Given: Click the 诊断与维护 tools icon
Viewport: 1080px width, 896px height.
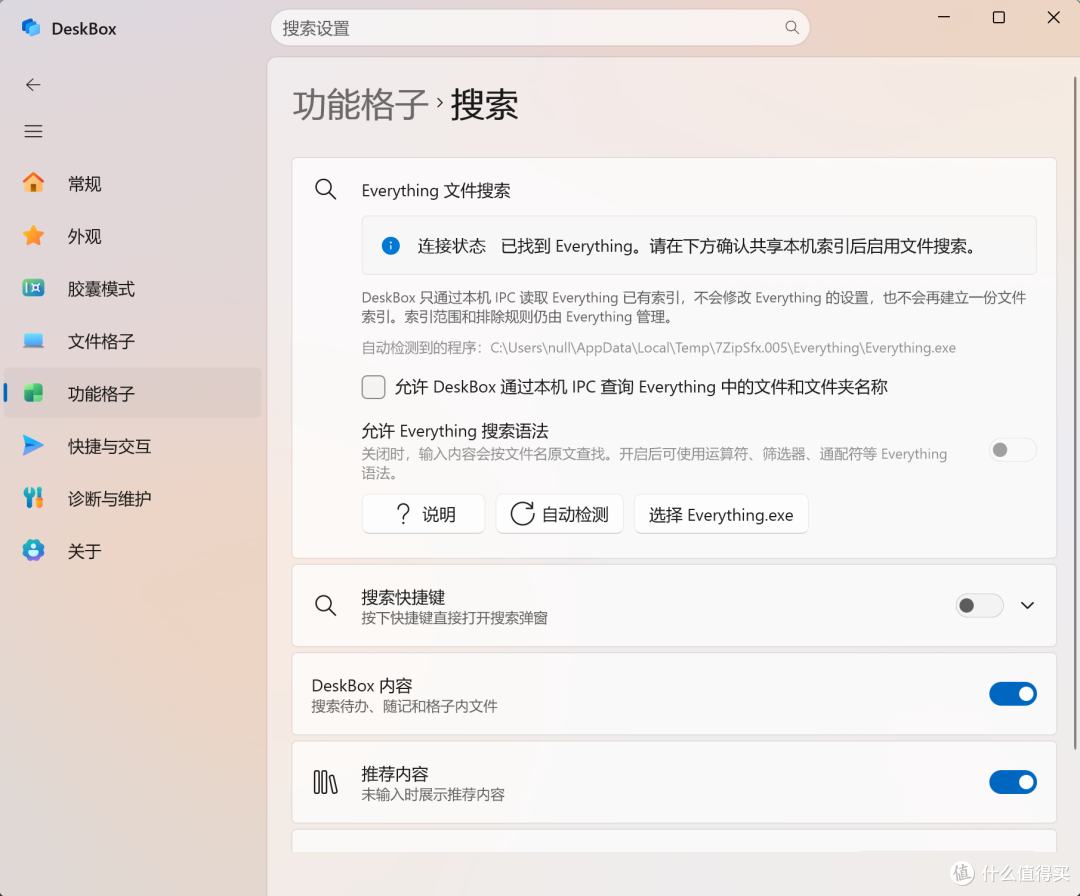Looking at the screenshot, I should 33,497.
